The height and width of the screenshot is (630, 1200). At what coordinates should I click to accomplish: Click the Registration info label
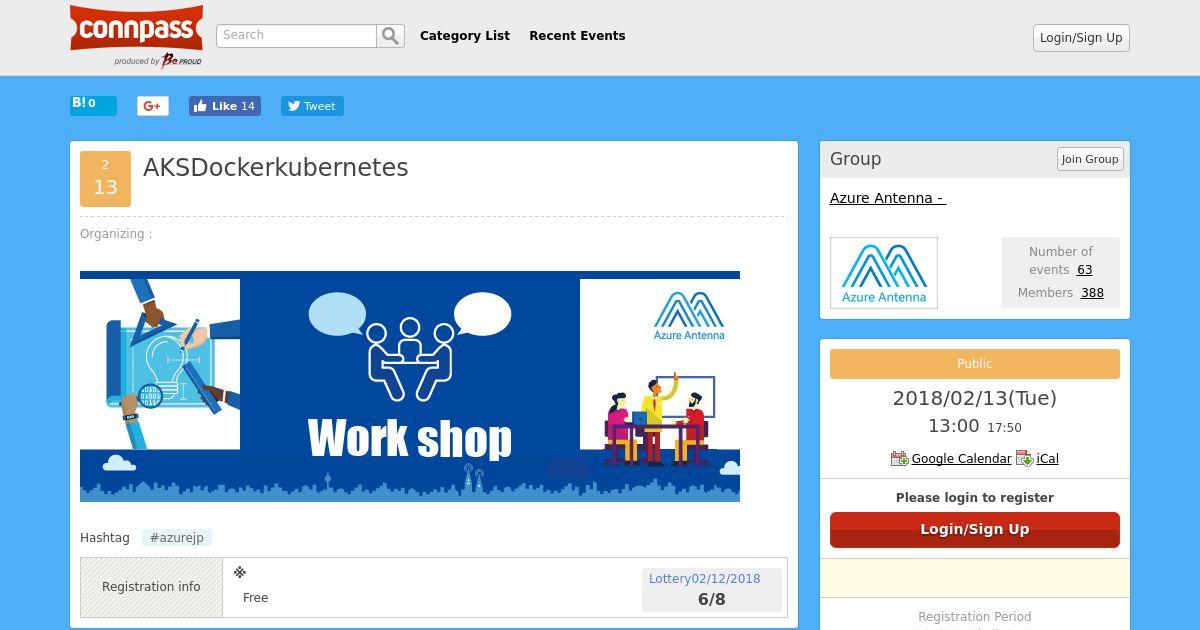[x=151, y=587]
